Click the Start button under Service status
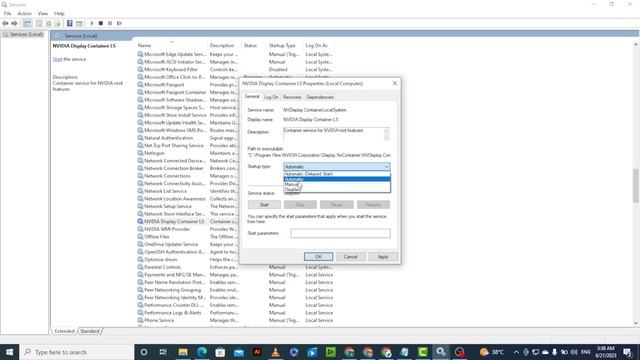640x360 pixels. 264,204
